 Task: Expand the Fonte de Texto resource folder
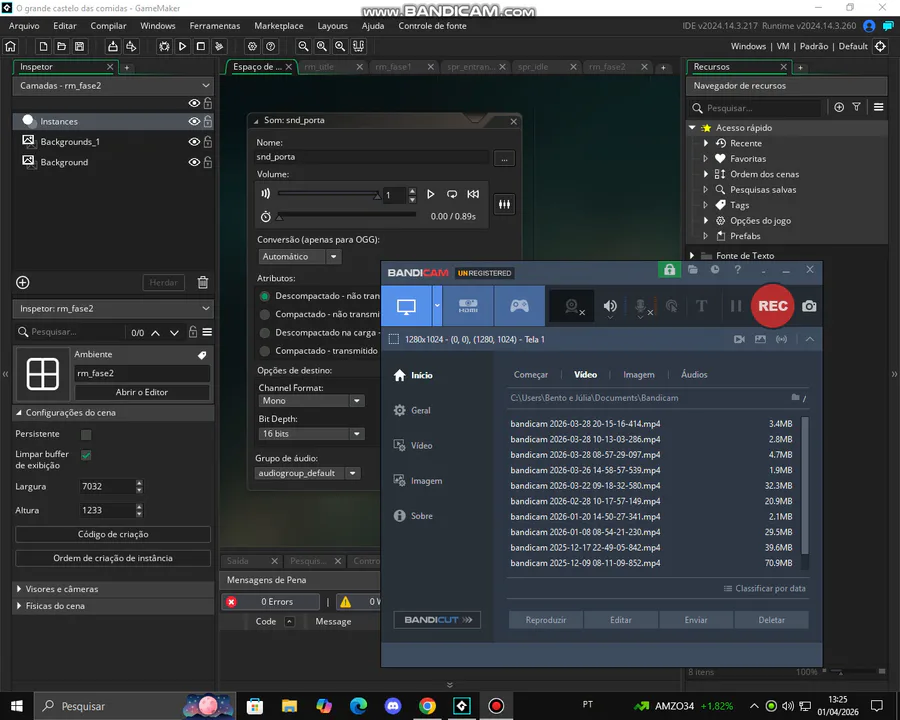pos(692,256)
